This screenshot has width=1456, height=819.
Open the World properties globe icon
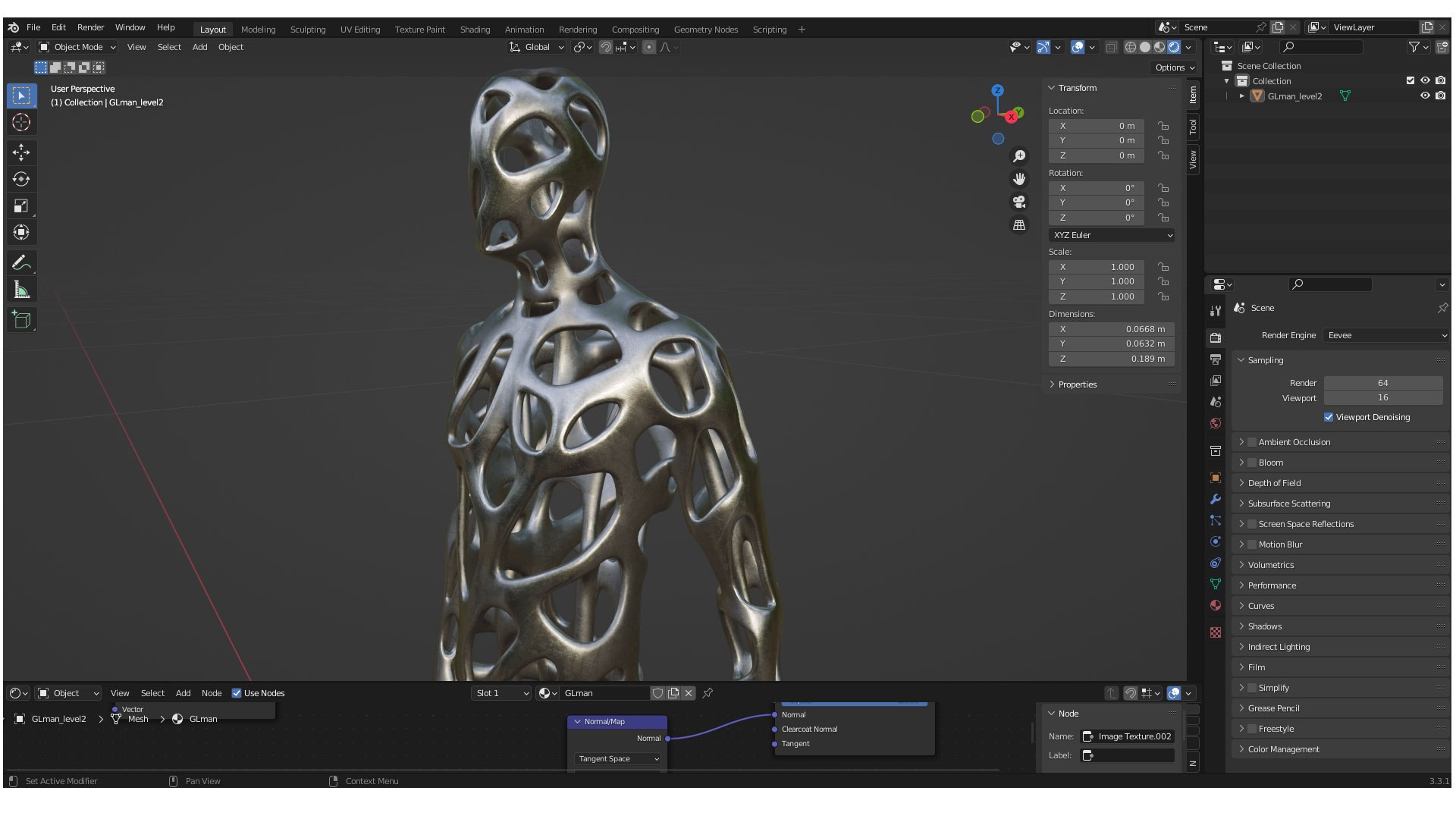(x=1216, y=423)
